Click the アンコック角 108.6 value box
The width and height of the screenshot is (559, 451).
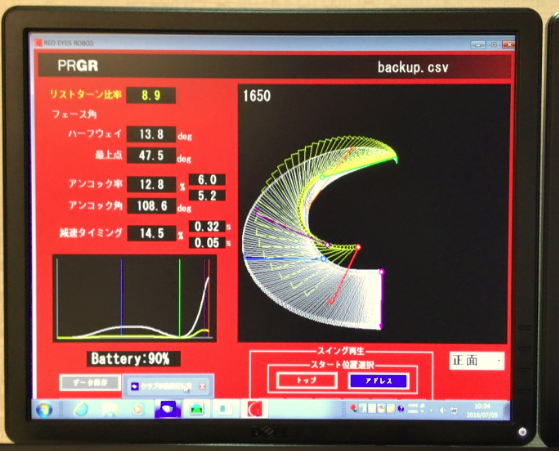pos(152,206)
